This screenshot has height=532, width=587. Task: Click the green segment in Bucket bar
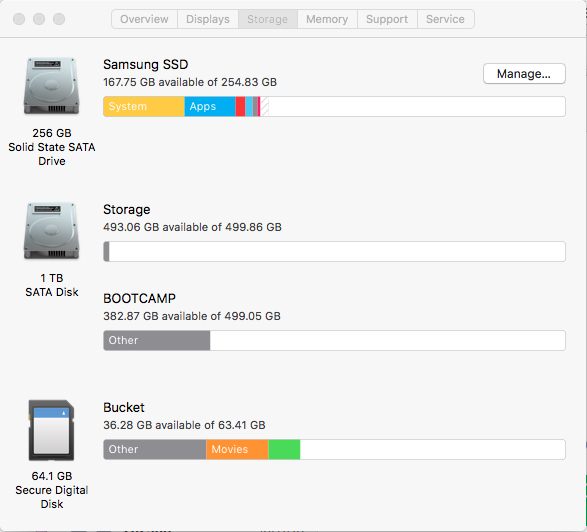pos(284,449)
